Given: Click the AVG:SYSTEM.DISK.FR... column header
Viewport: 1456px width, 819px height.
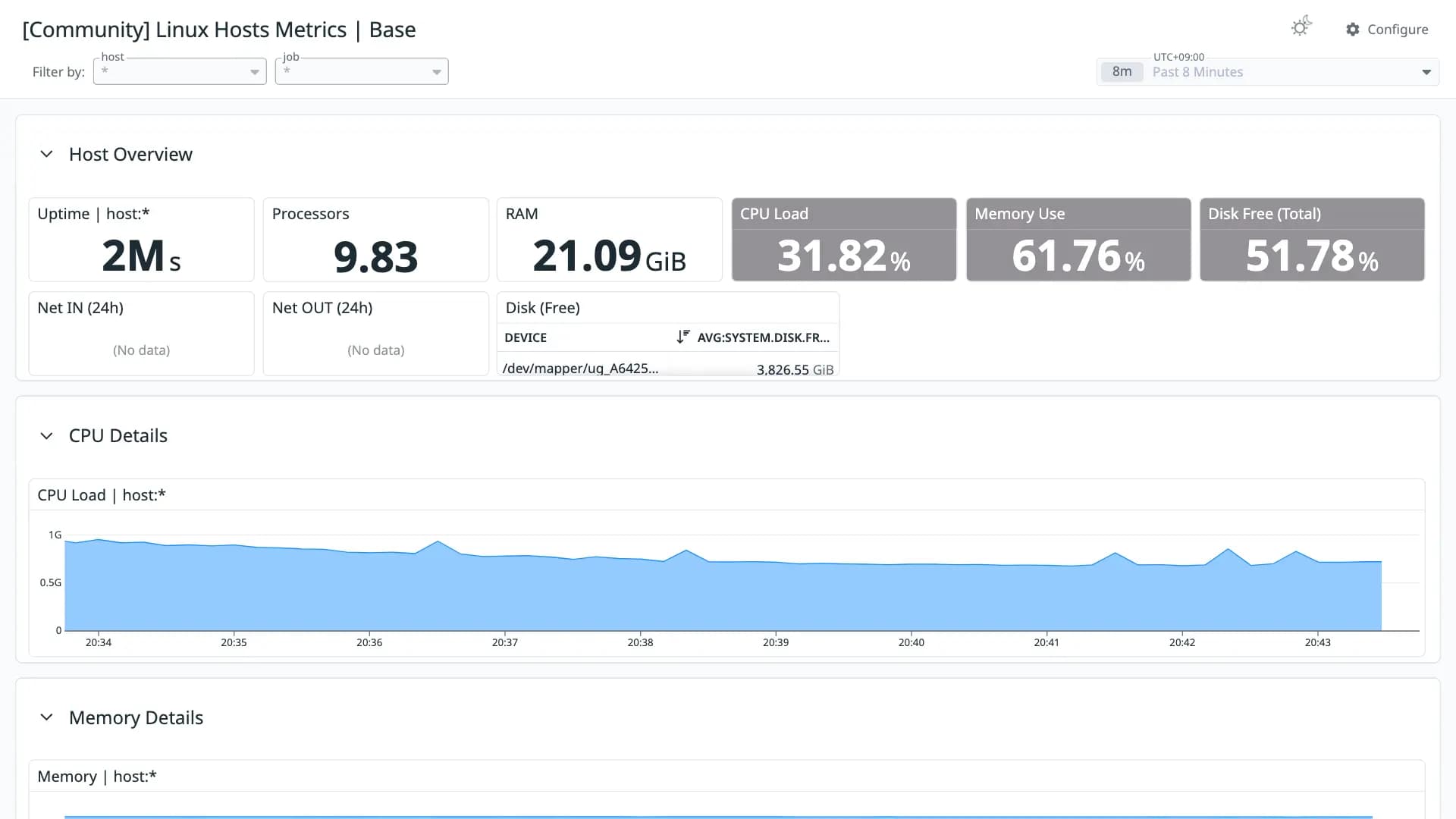Looking at the screenshot, I should 764,337.
